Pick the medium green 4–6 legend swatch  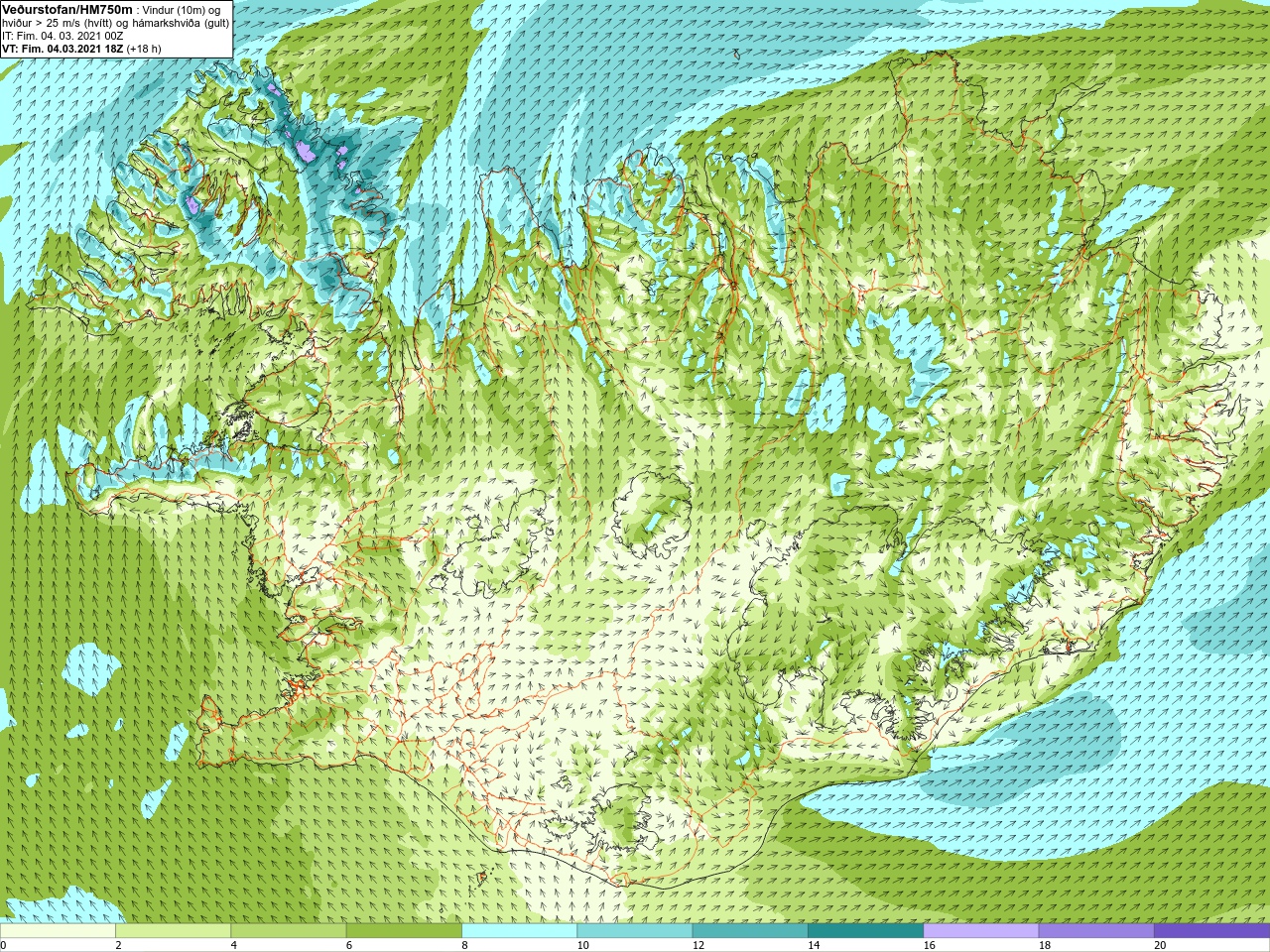(x=289, y=931)
